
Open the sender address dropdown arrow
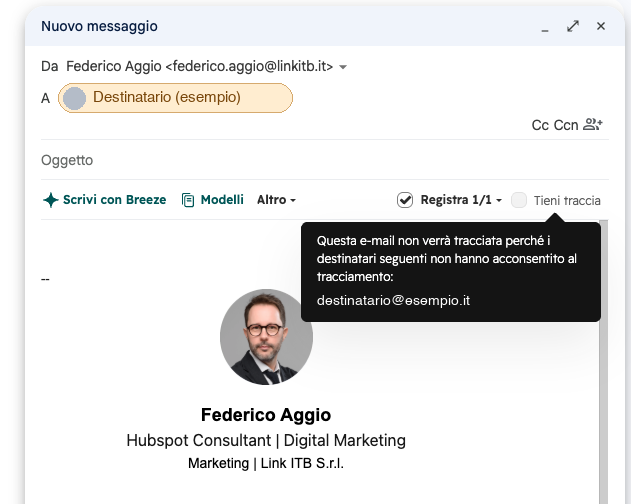pyautogui.click(x=343, y=67)
